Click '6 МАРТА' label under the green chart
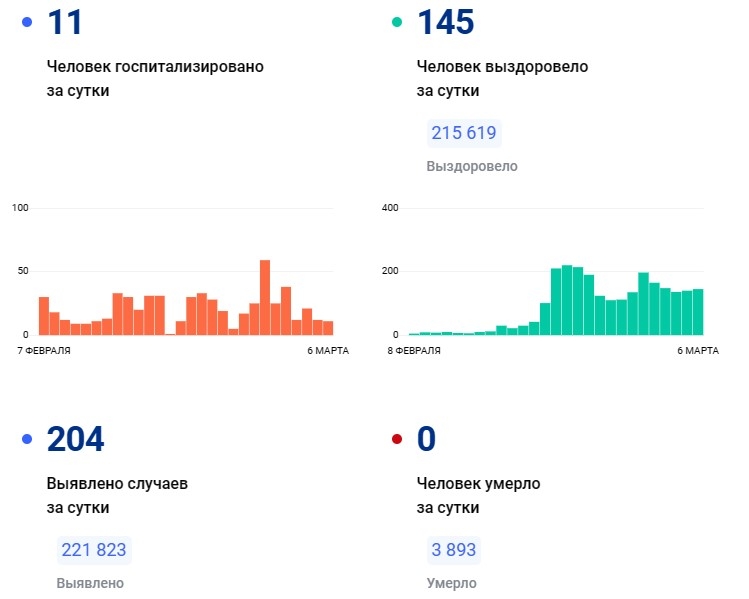 (697, 351)
